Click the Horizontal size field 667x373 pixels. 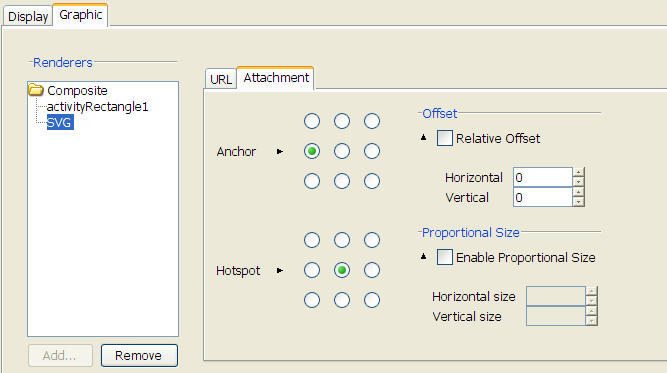coord(556,296)
